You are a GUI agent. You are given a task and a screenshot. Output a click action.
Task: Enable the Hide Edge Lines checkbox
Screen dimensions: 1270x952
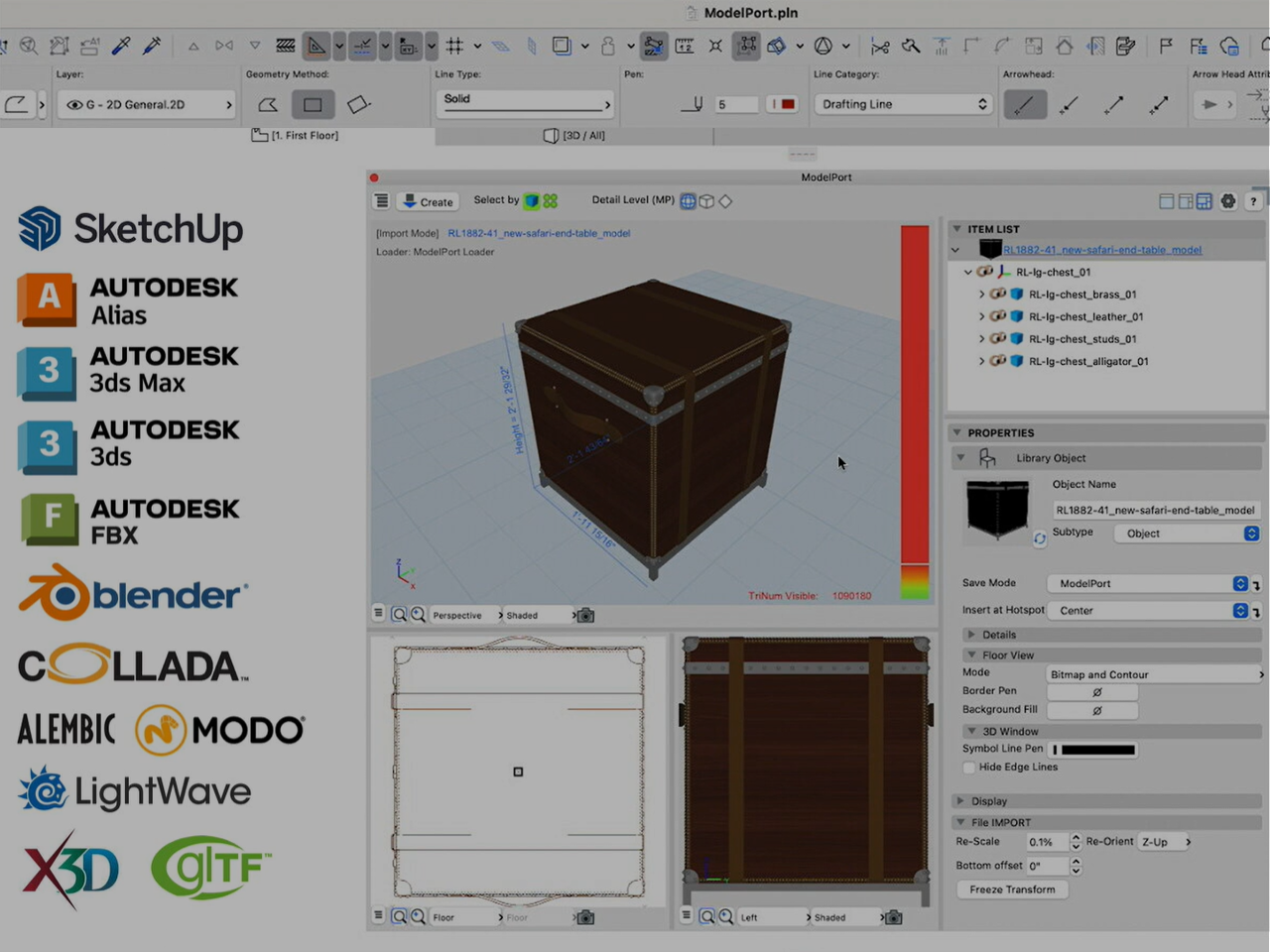(x=969, y=768)
